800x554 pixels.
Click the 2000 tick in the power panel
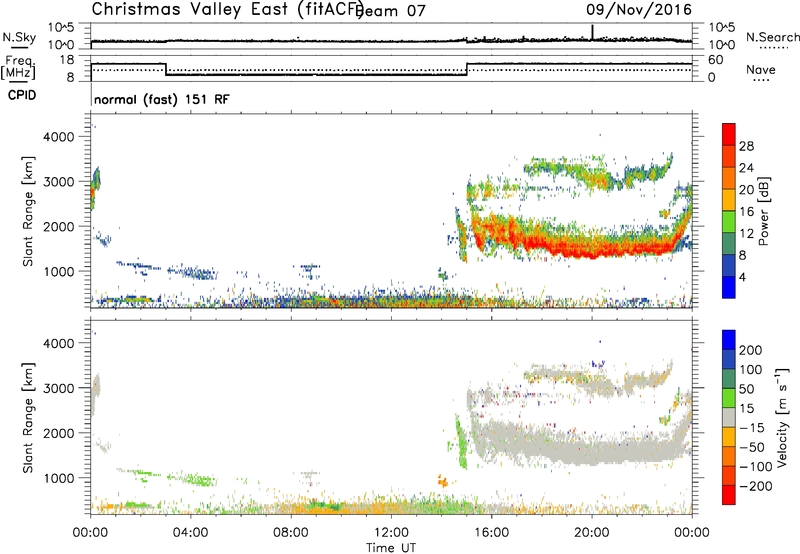[59, 226]
